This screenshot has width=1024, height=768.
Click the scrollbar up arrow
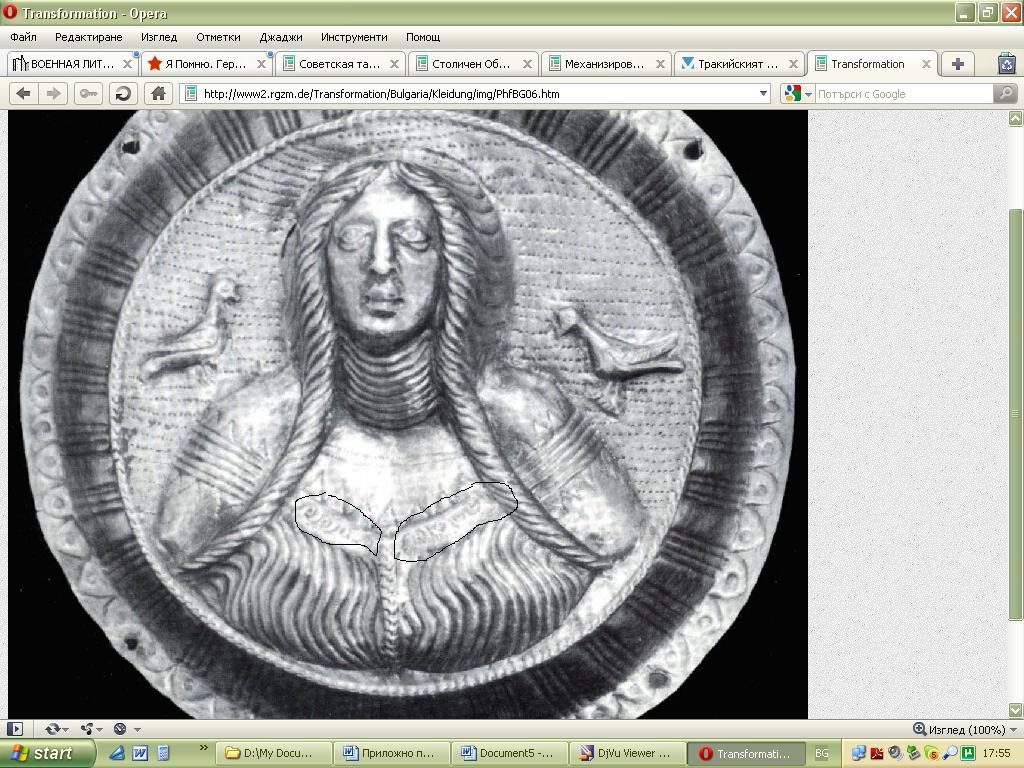click(x=1015, y=118)
